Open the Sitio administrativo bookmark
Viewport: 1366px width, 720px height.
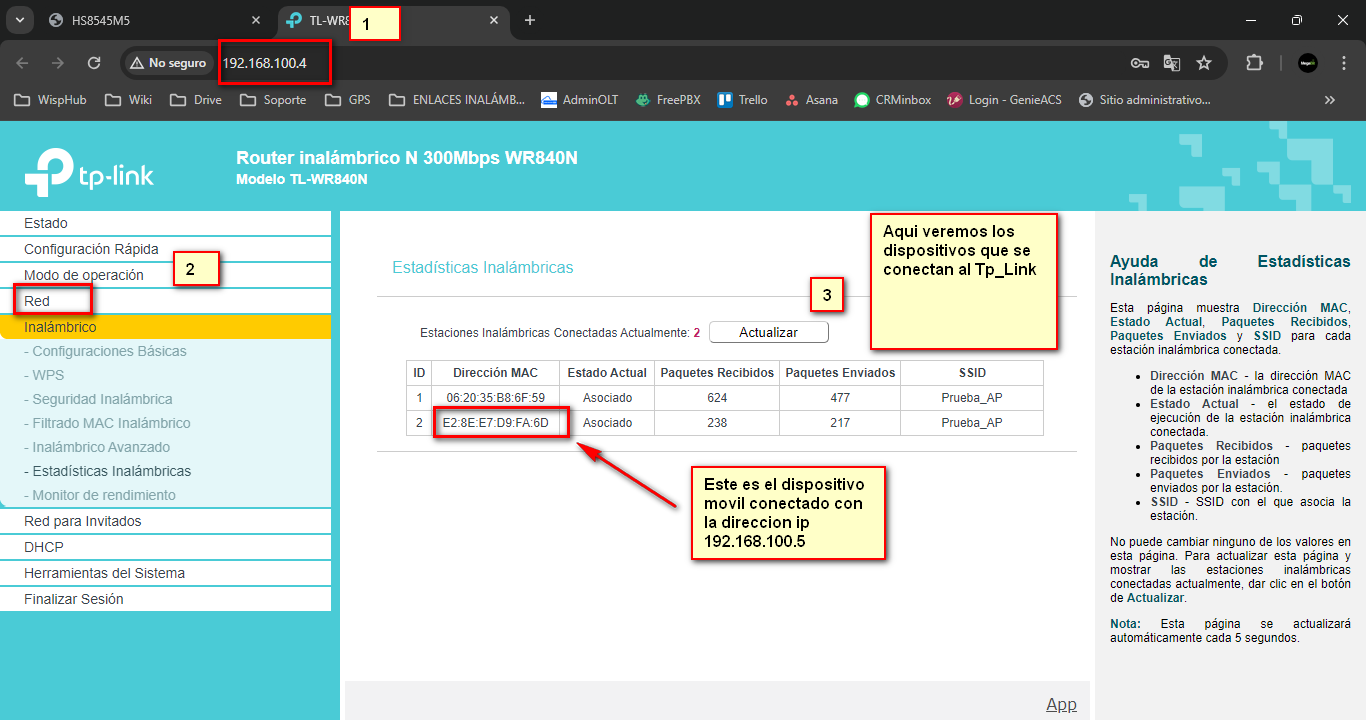1144,100
